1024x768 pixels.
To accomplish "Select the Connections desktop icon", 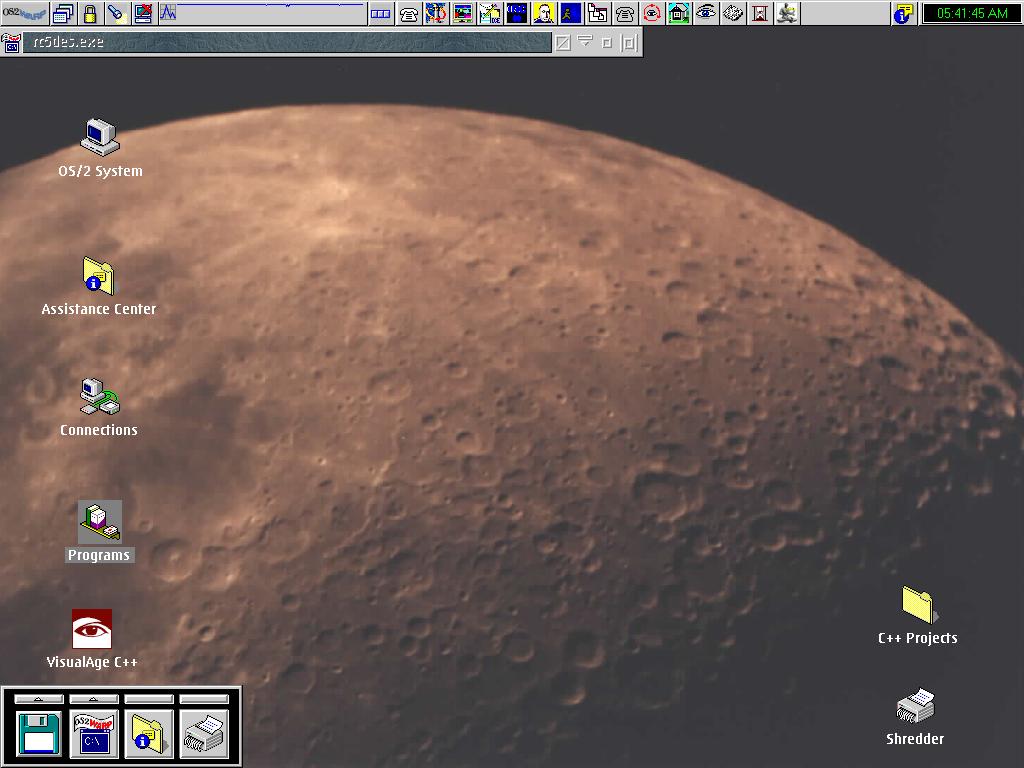I will pos(99,396).
